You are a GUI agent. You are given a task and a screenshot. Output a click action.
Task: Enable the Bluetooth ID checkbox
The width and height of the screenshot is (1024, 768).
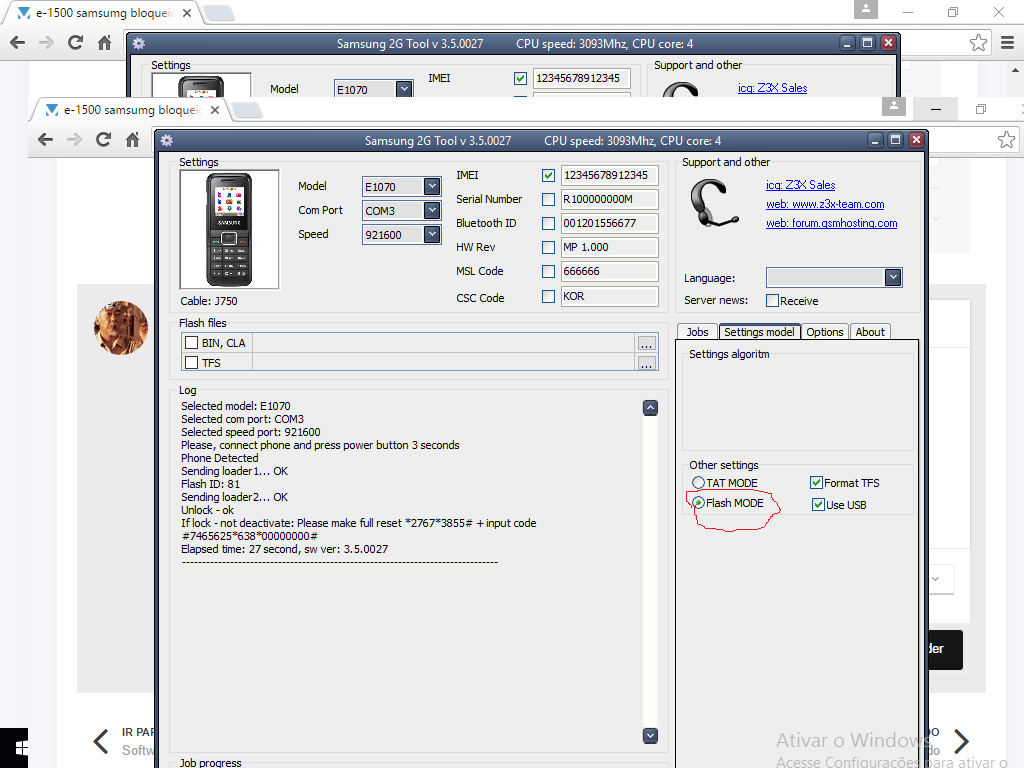pos(549,223)
